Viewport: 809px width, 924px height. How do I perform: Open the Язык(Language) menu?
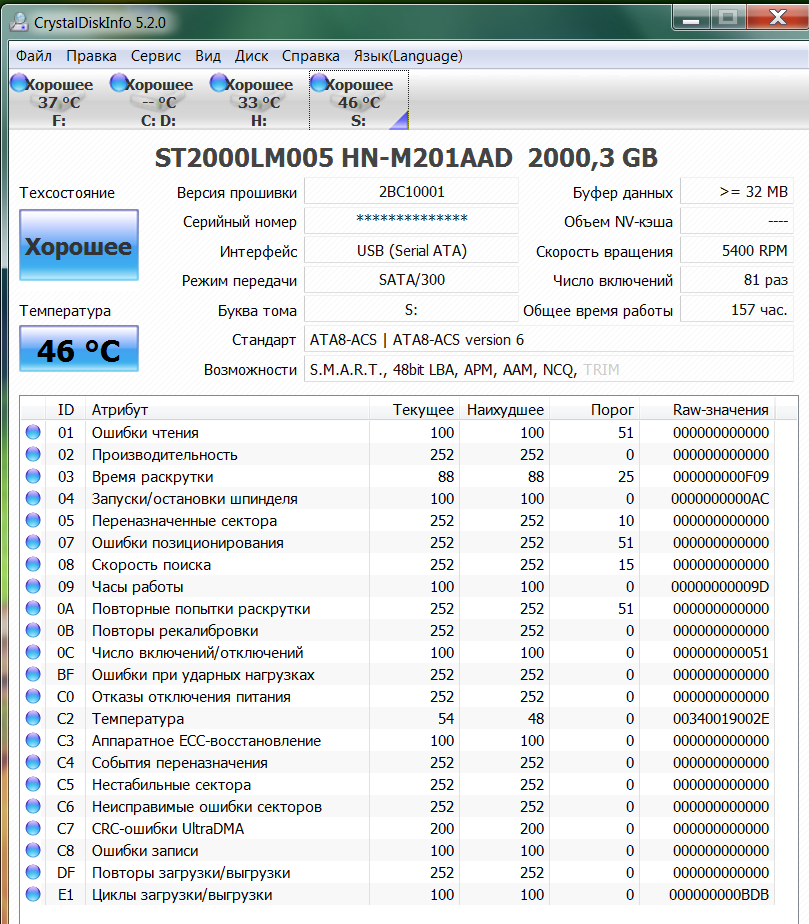click(x=408, y=56)
